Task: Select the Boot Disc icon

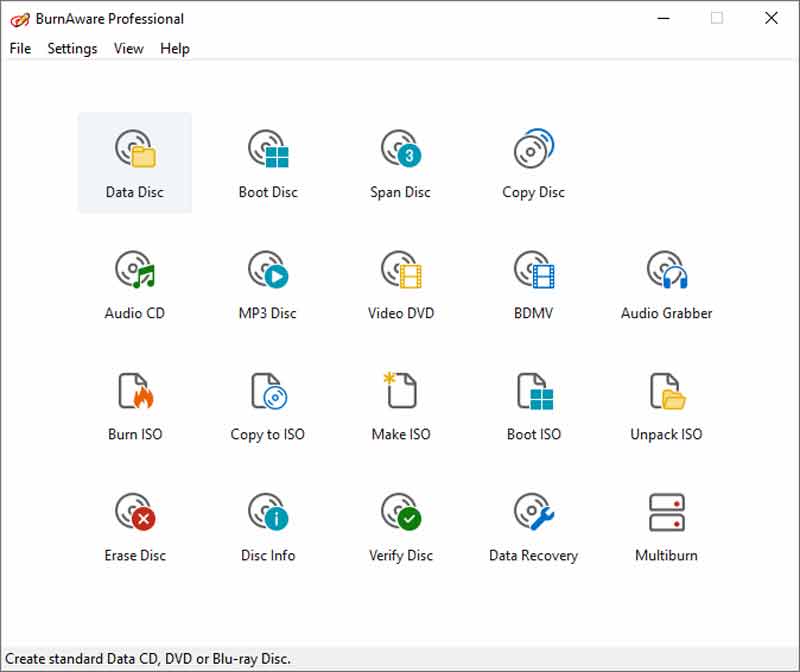Action: (x=268, y=151)
